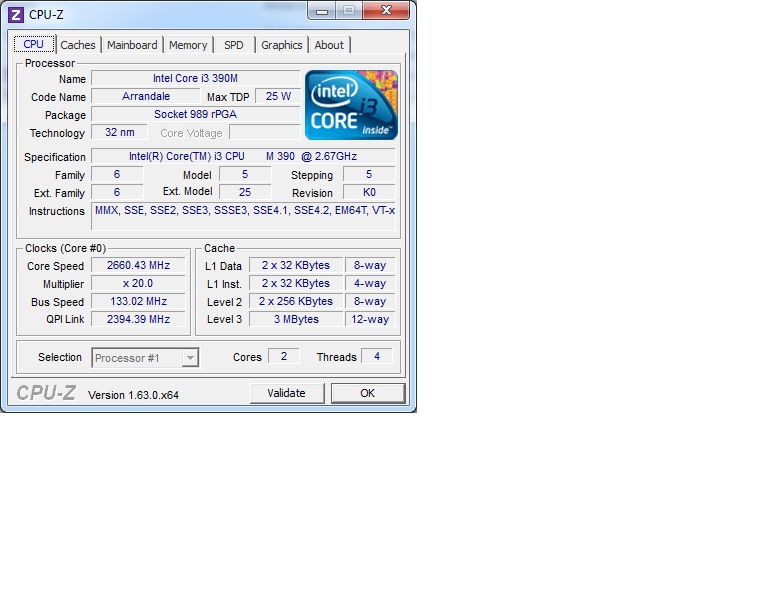The width and height of the screenshot is (768, 614).
Task: Click the Model value 5
Action: tap(245, 174)
